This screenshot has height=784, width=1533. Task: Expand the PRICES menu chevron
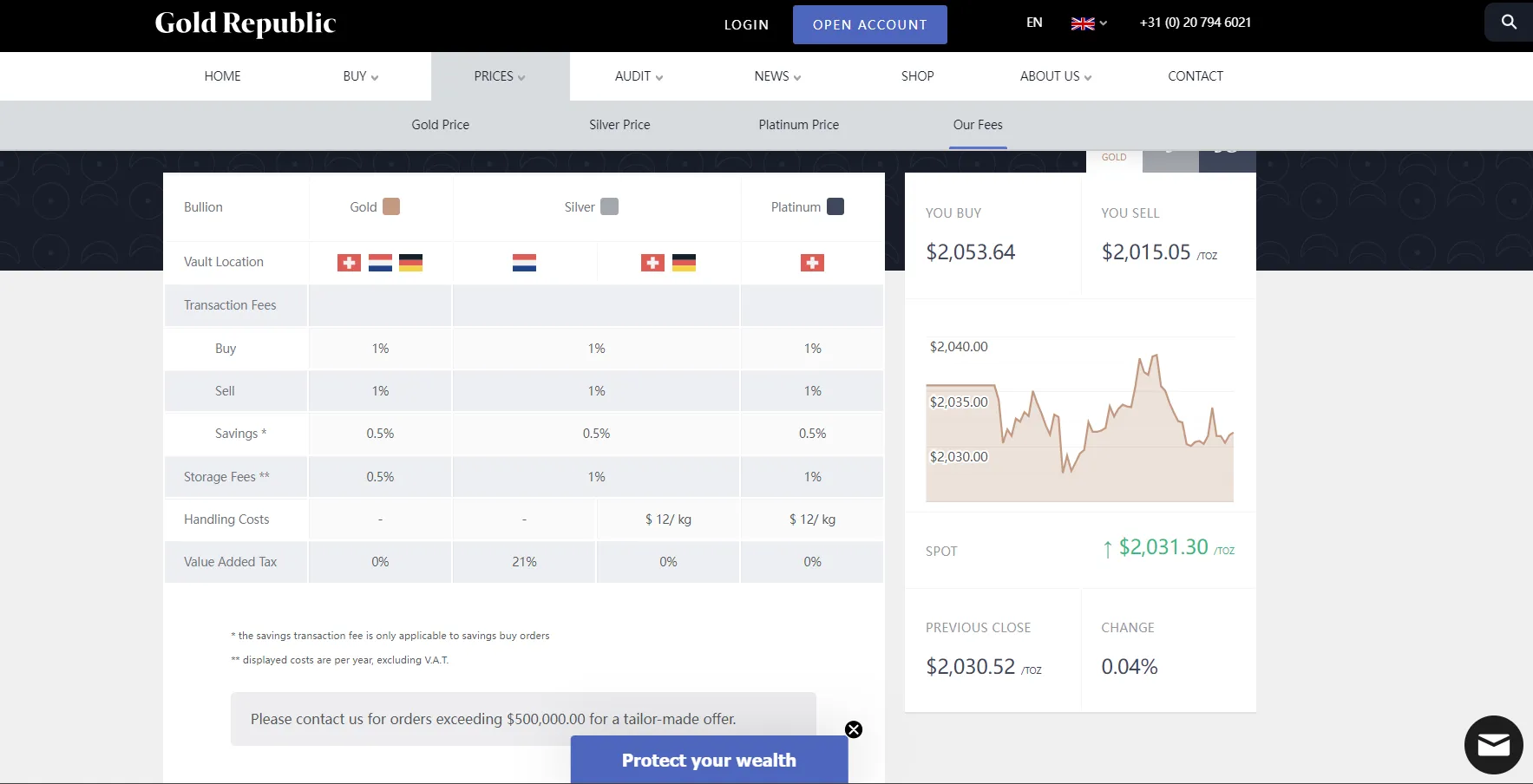pyautogui.click(x=521, y=77)
